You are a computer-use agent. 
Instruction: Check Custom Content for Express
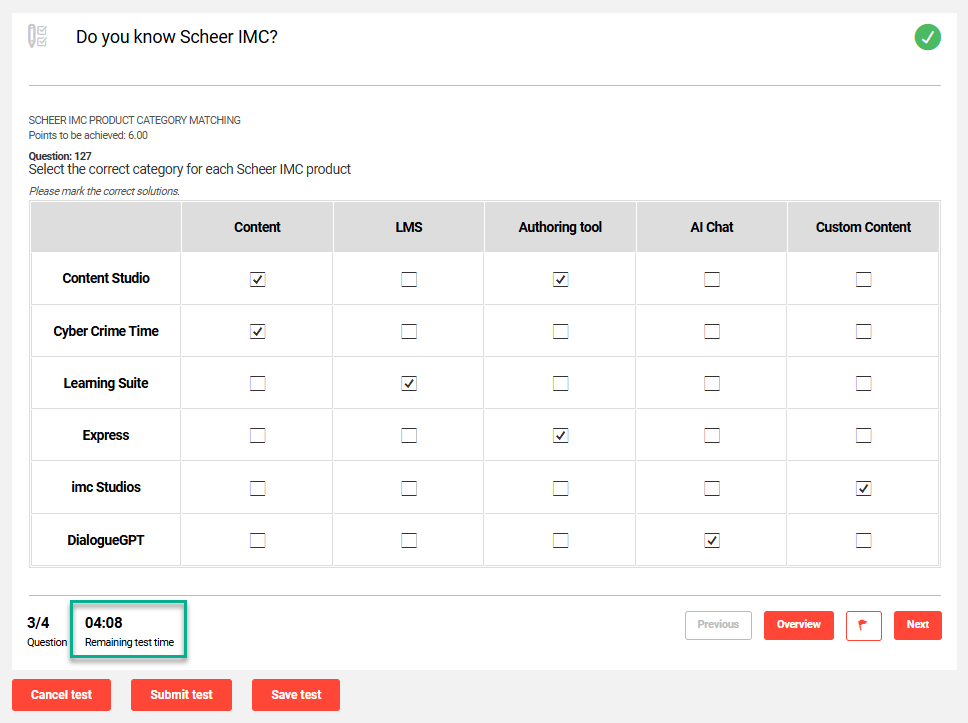(x=864, y=435)
